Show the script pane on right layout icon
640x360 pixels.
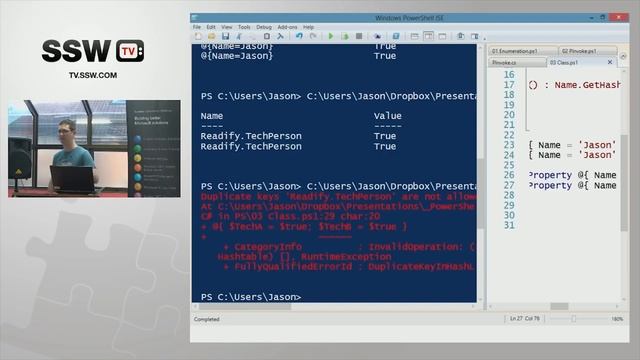(x=429, y=36)
